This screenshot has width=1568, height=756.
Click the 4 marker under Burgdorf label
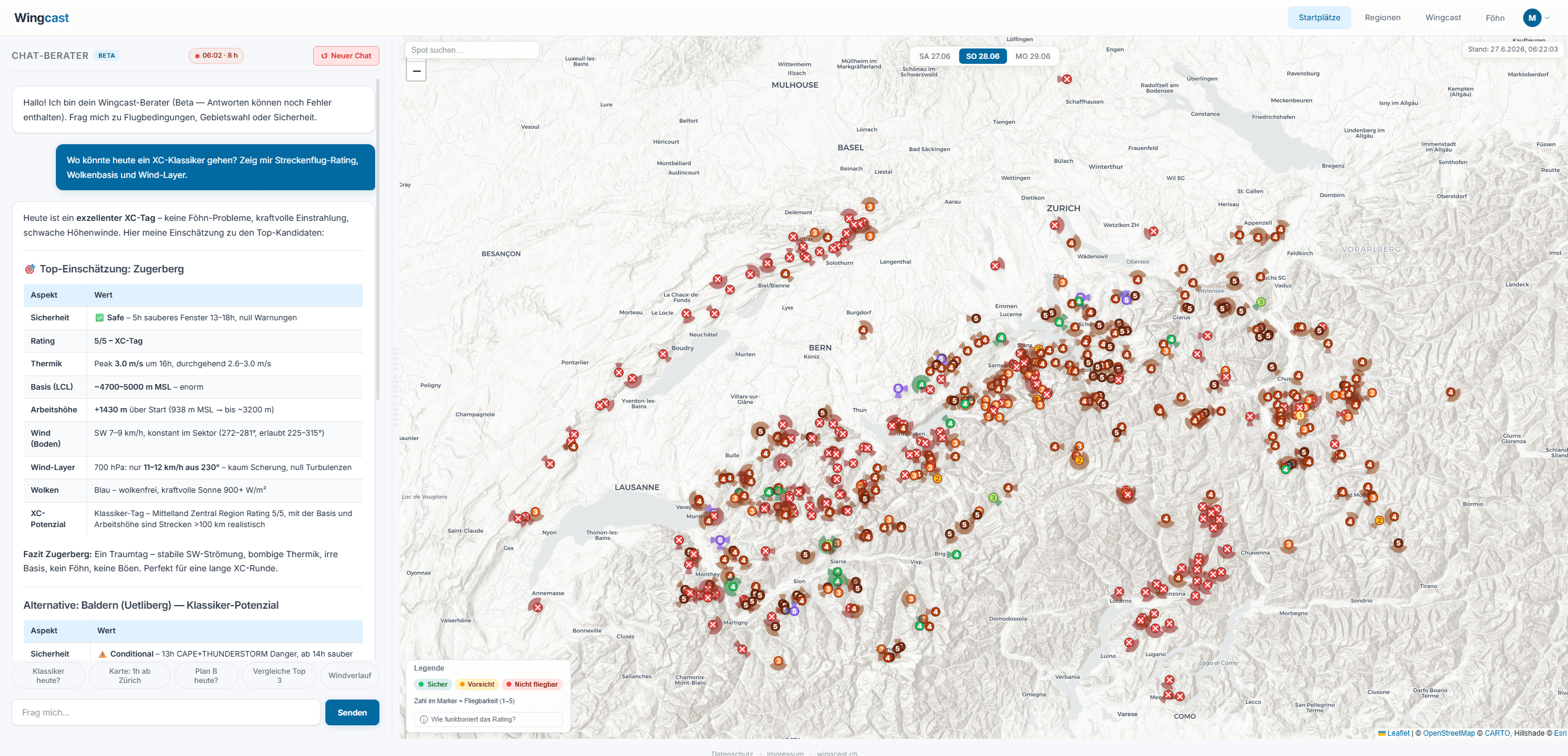[x=863, y=330]
